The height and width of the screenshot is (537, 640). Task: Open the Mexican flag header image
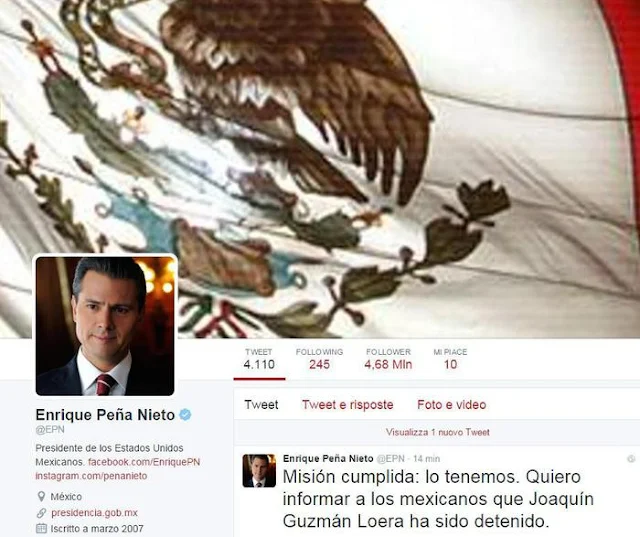point(320,163)
